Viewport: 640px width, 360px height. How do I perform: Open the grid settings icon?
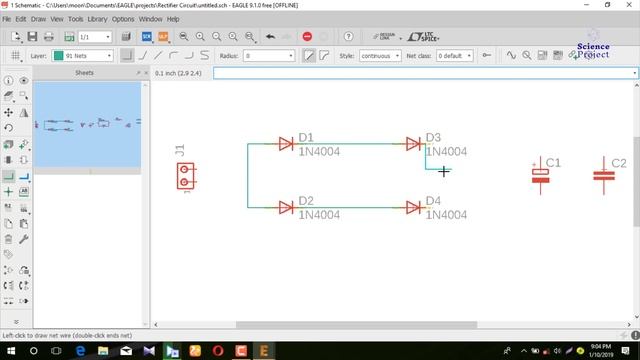click(x=16, y=56)
